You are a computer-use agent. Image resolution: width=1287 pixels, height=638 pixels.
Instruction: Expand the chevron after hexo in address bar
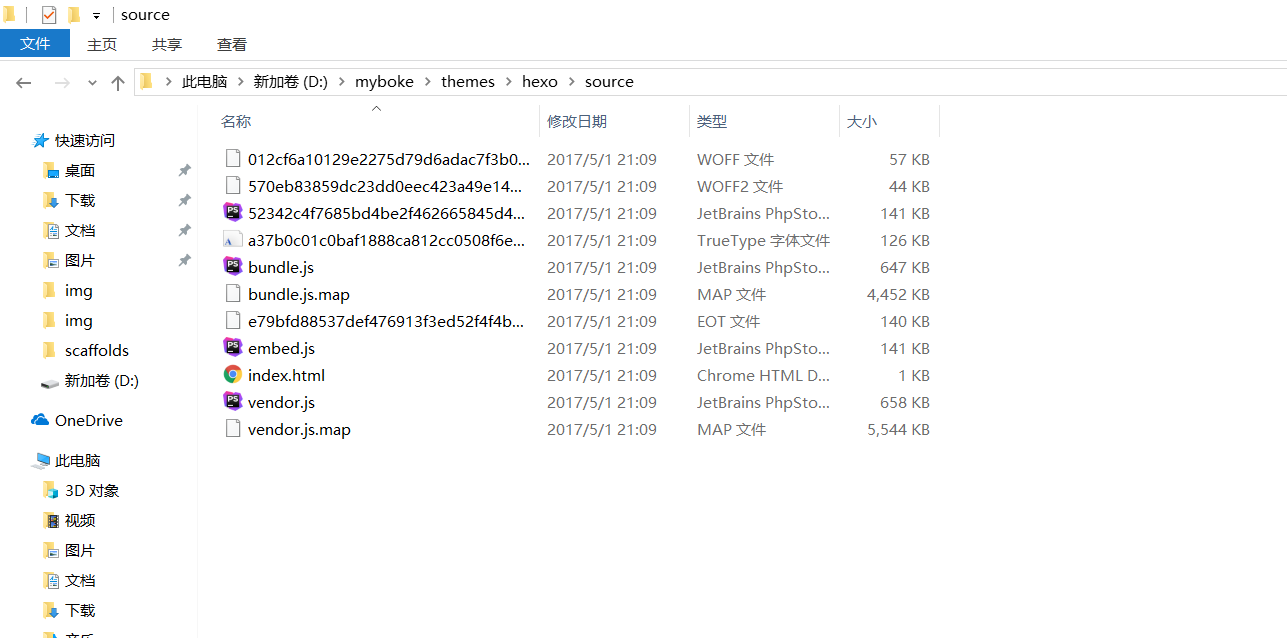point(571,82)
